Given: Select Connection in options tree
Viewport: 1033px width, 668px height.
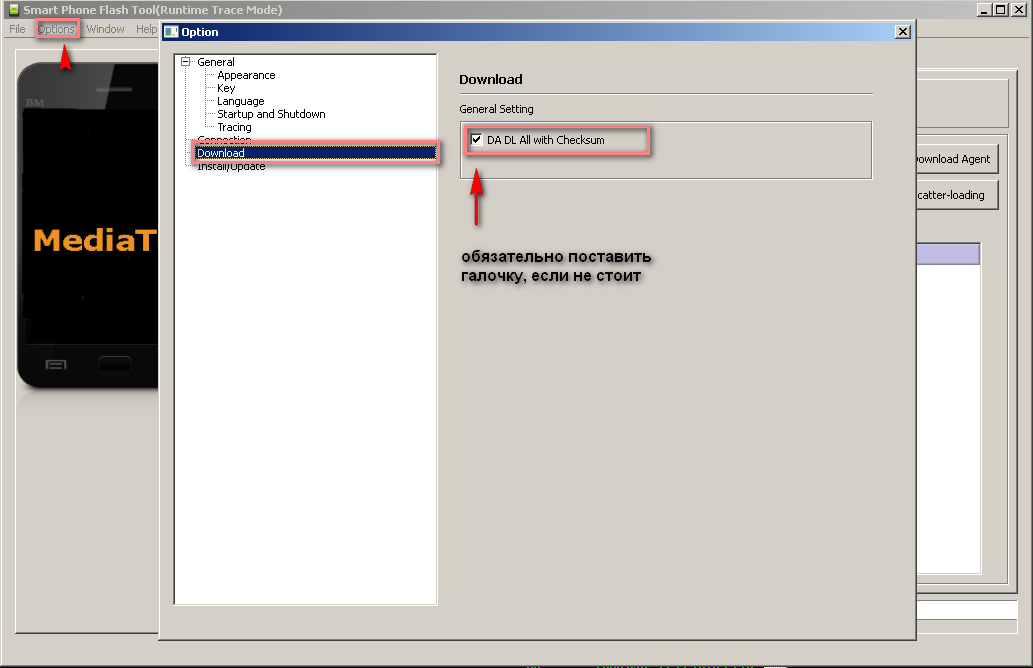Looking at the screenshot, I should (224, 140).
